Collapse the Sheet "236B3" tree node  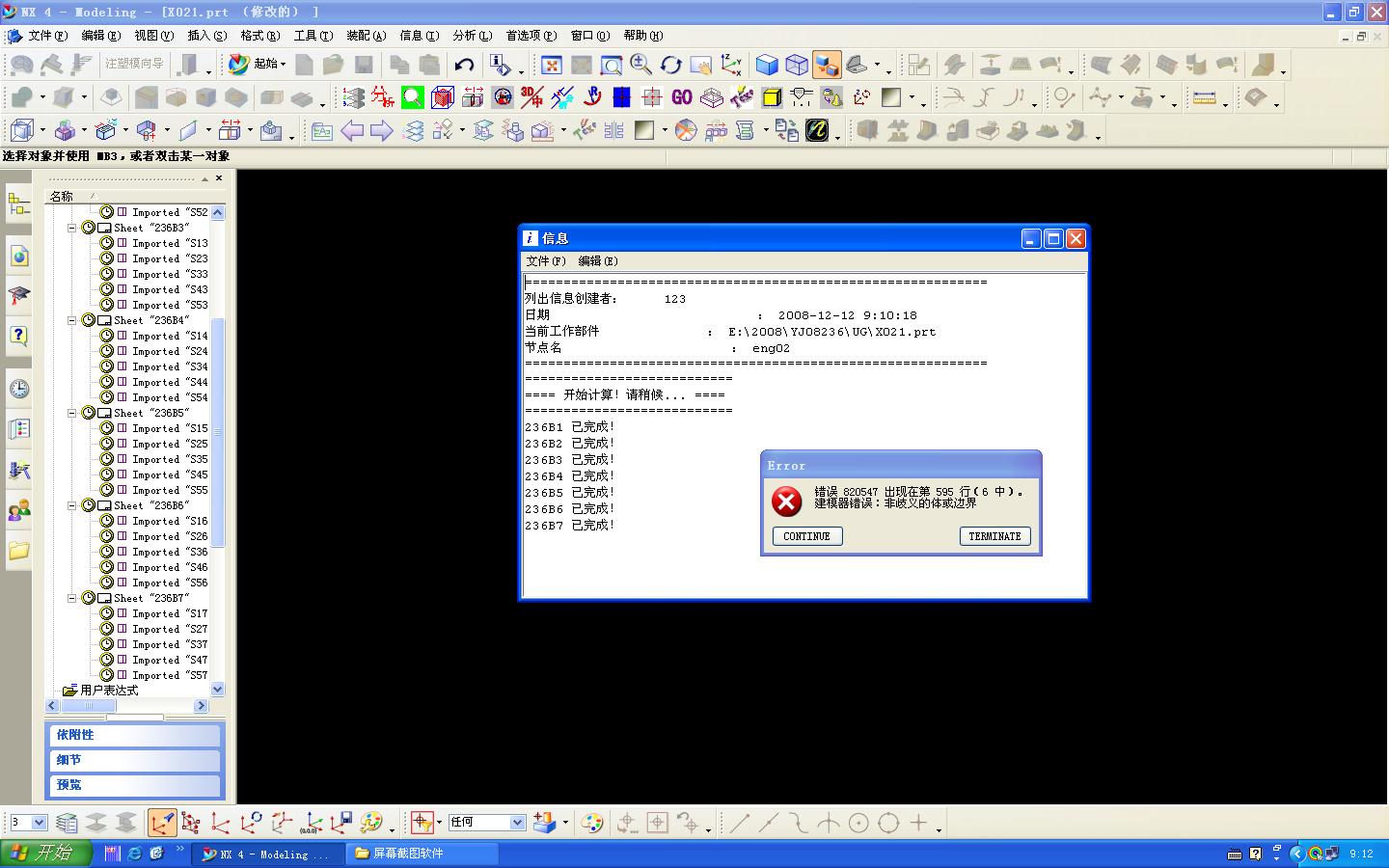pos(71,229)
